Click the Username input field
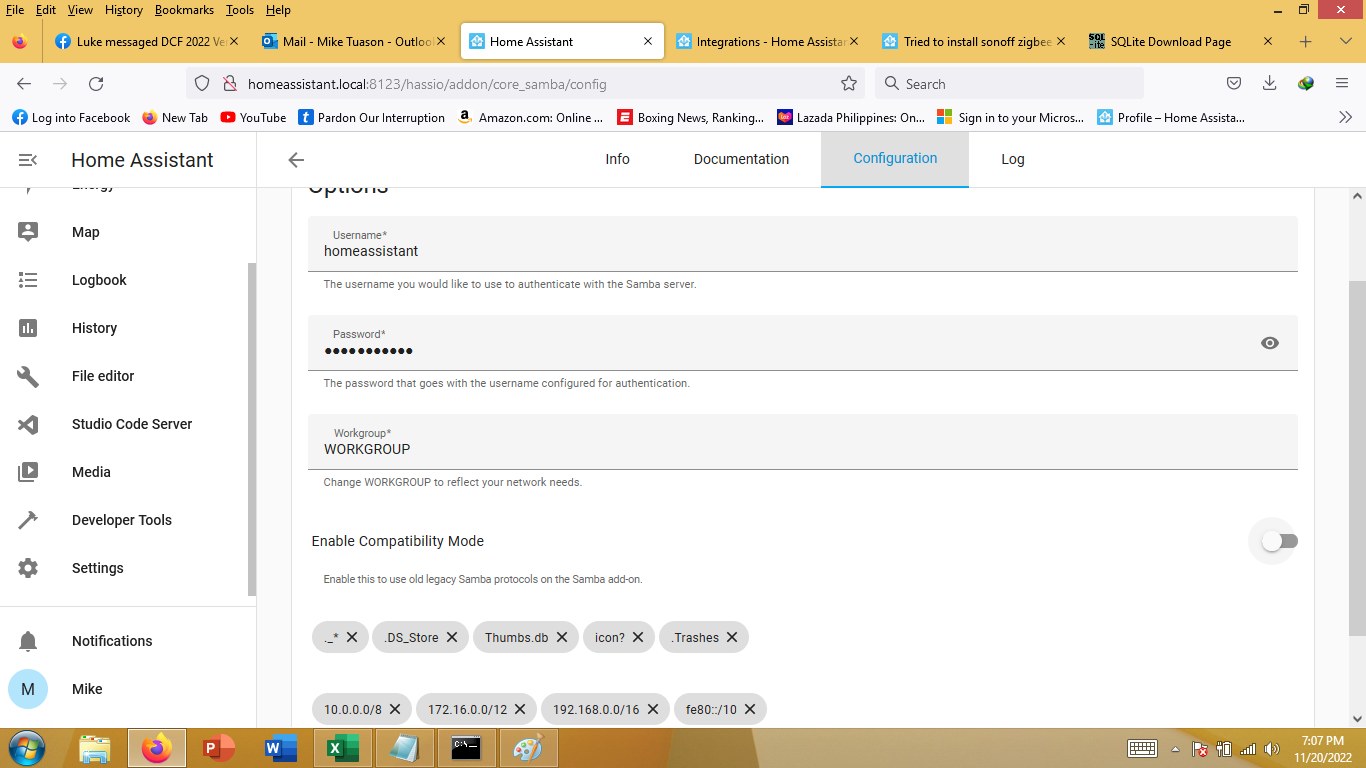 pyautogui.click(x=803, y=244)
